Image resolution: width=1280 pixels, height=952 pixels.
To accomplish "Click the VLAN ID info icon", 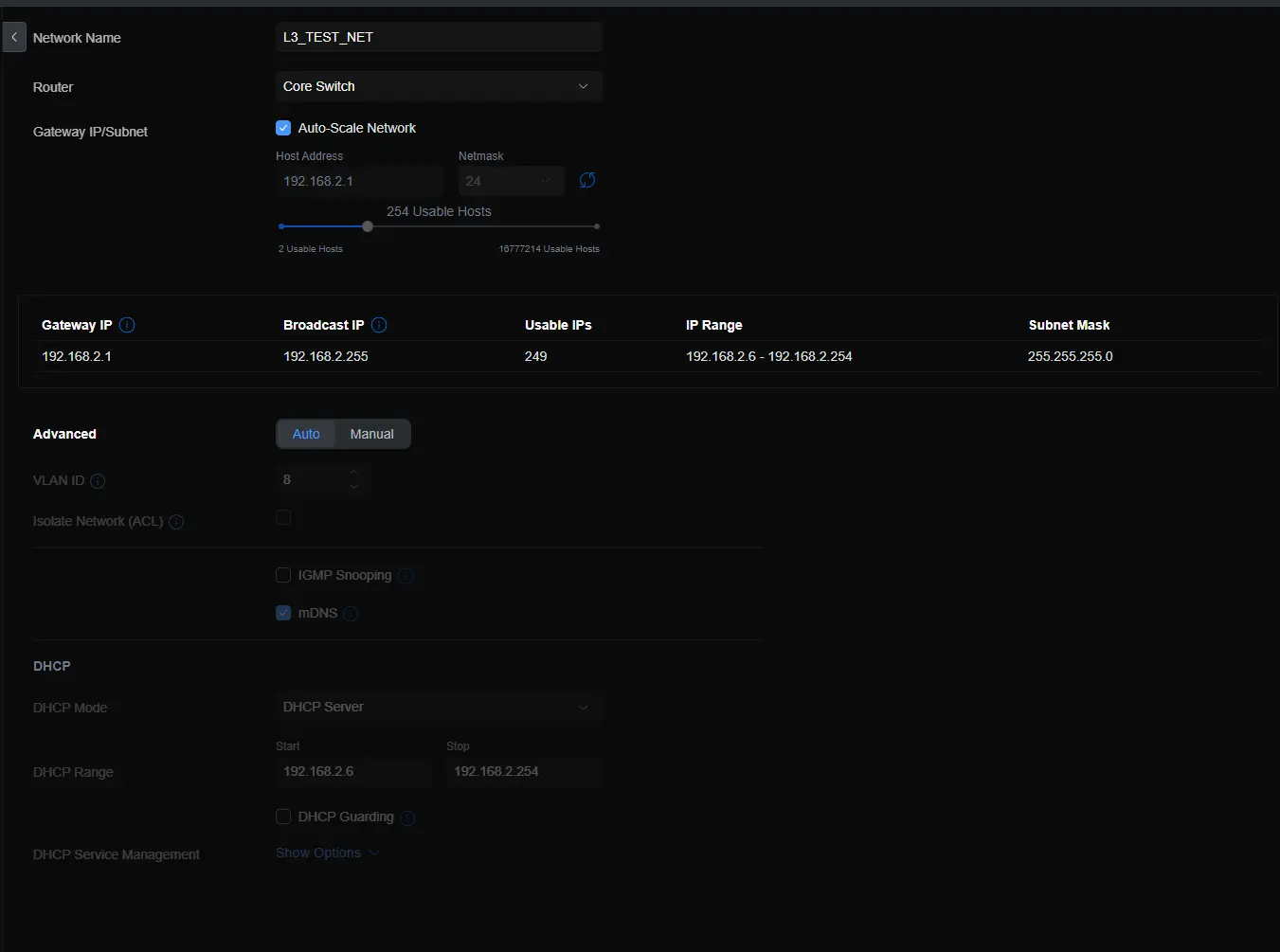I will [98, 481].
